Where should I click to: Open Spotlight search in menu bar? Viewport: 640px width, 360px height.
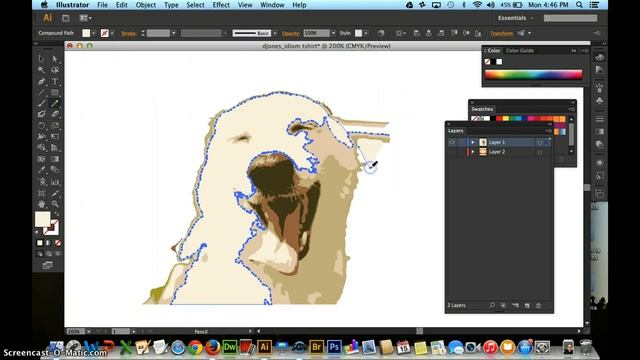coord(579,5)
